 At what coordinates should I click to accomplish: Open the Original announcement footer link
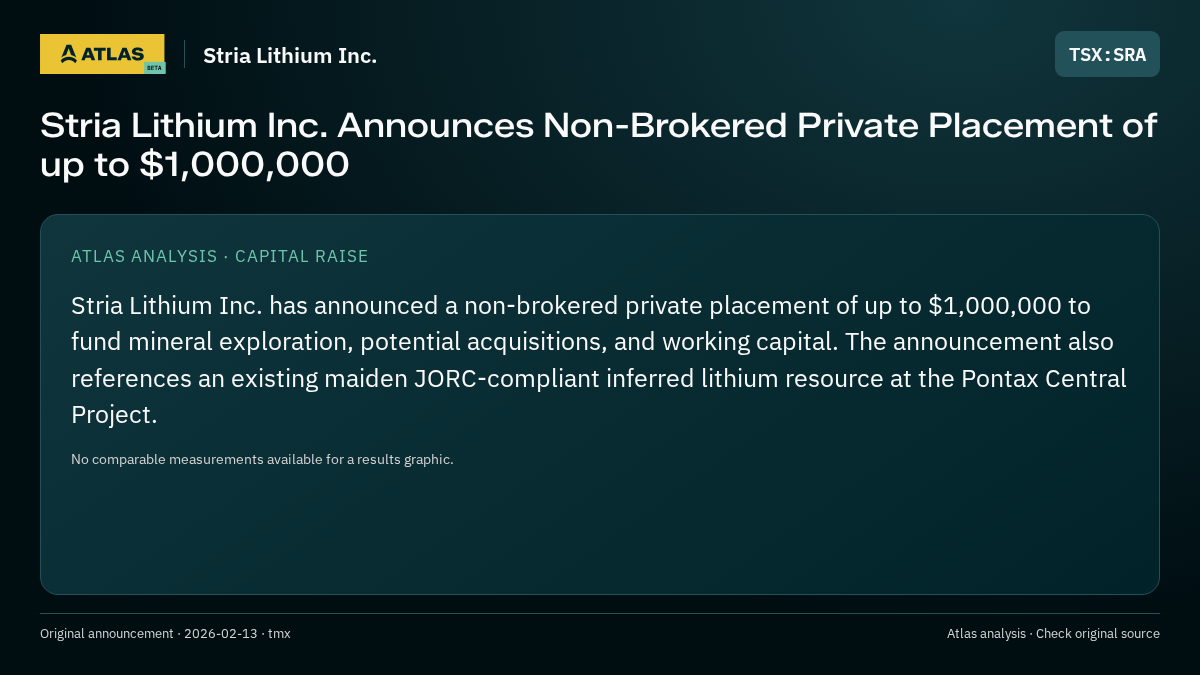(x=106, y=633)
